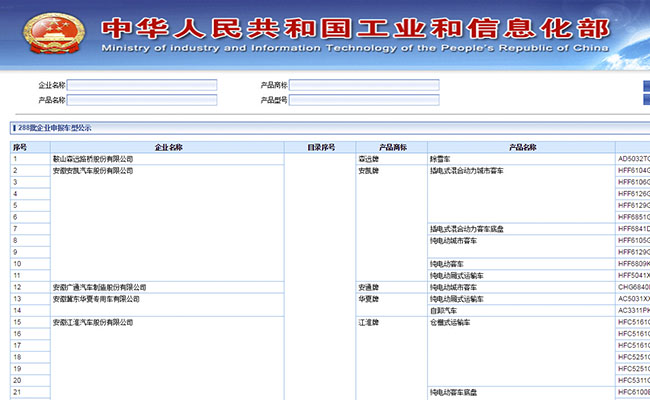The width and height of the screenshot is (650, 400).
Task: Click sequence number 9 cell
Action: 30,252
